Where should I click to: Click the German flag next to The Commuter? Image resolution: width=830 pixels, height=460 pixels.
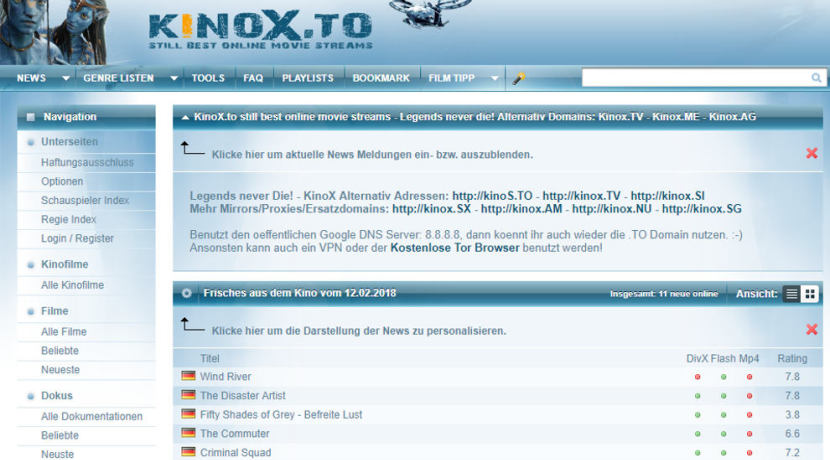[188, 433]
